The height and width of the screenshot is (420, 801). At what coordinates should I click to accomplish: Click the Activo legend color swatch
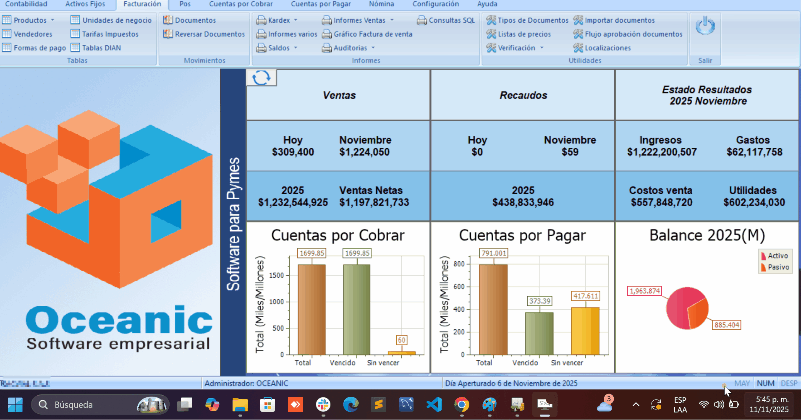coord(764,256)
